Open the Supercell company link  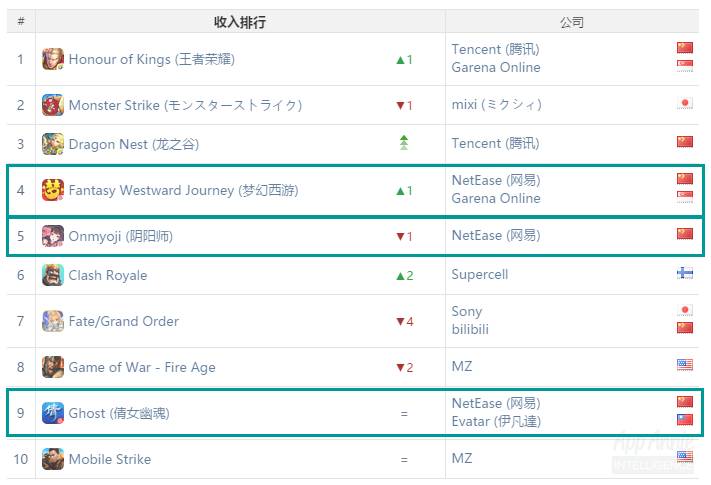pyautogui.click(x=480, y=275)
